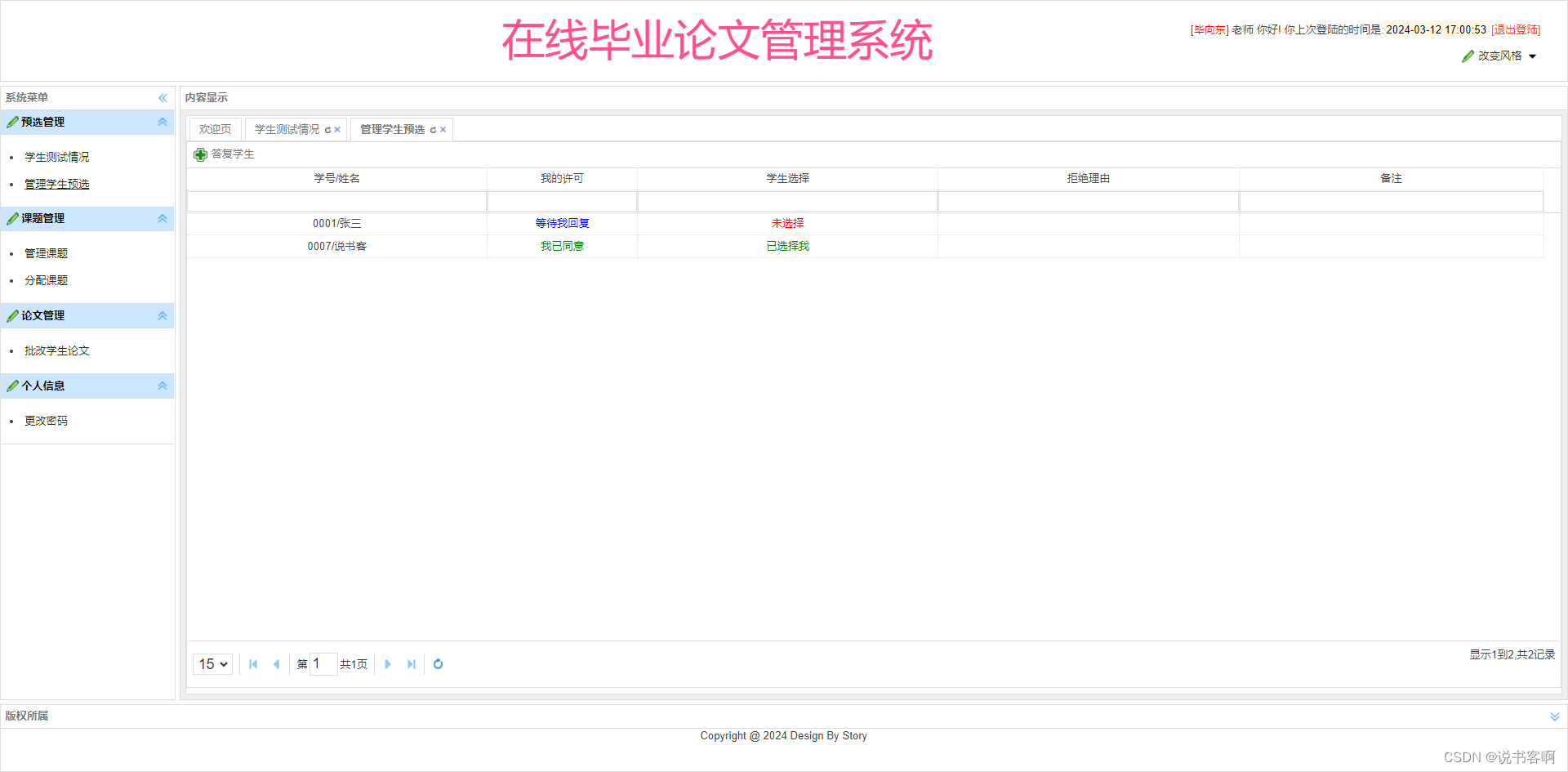Click the 毕向东 username link
The height and width of the screenshot is (772, 1568).
pyautogui.click(x=1209, y=29)
